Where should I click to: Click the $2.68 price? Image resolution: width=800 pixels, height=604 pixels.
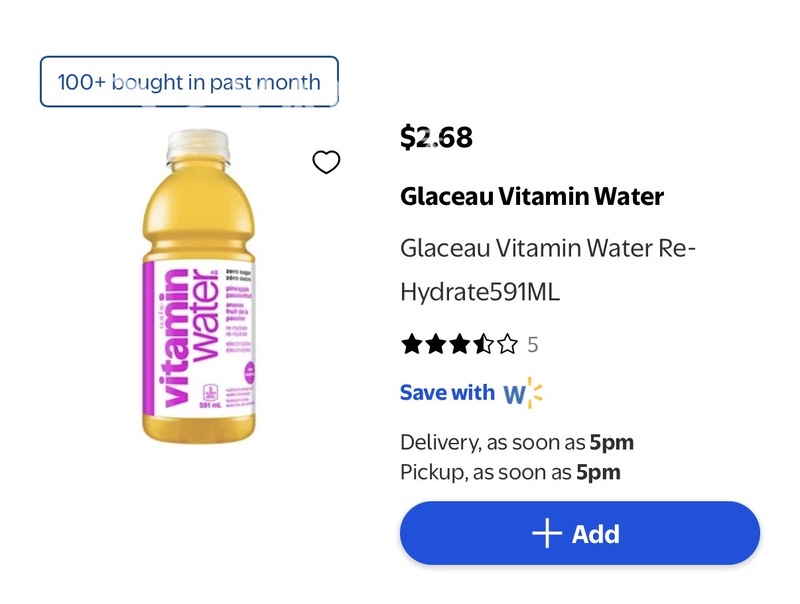click(x=436, y=137)
